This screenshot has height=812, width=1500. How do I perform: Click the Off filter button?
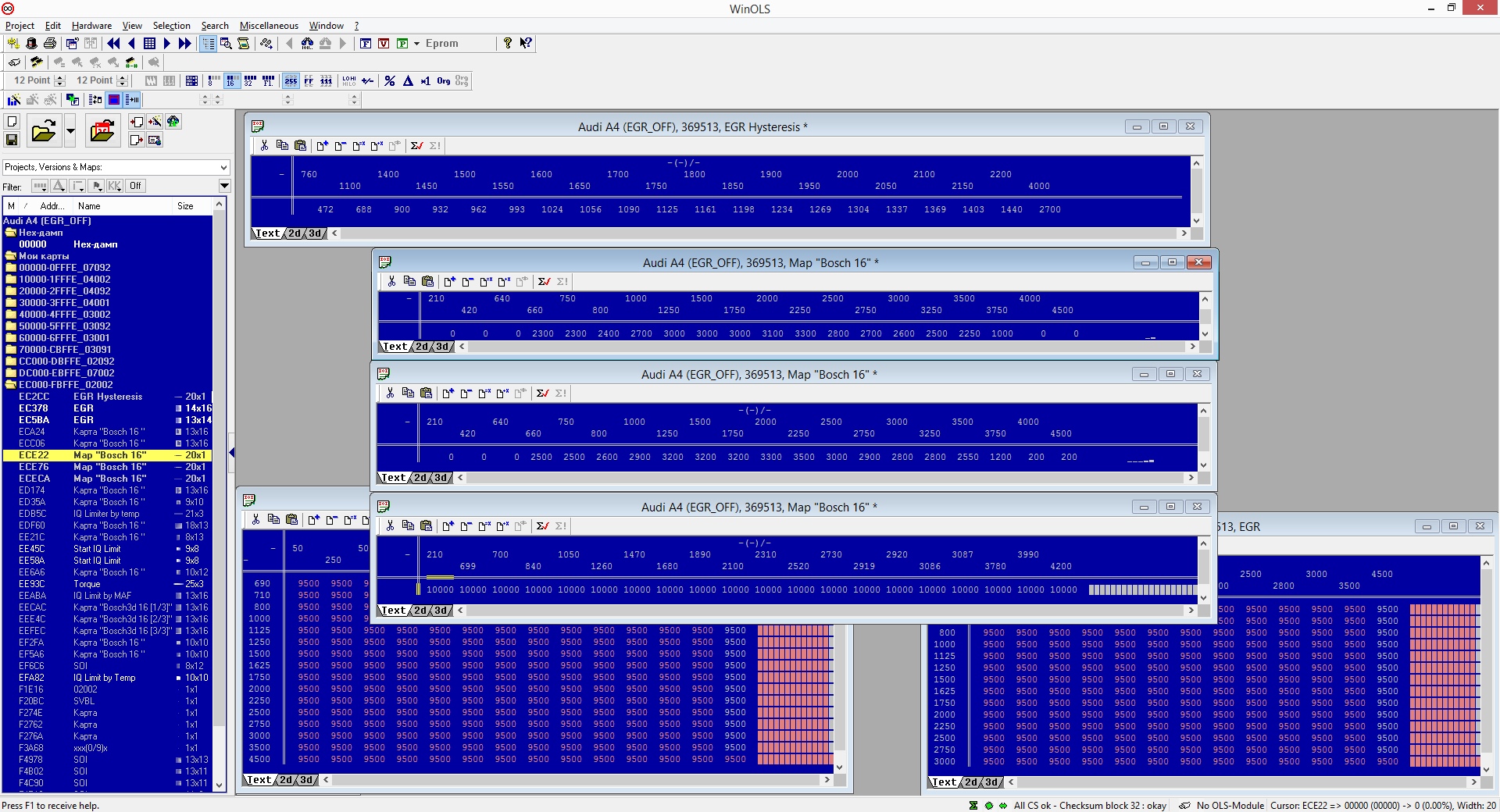[135, 186]
